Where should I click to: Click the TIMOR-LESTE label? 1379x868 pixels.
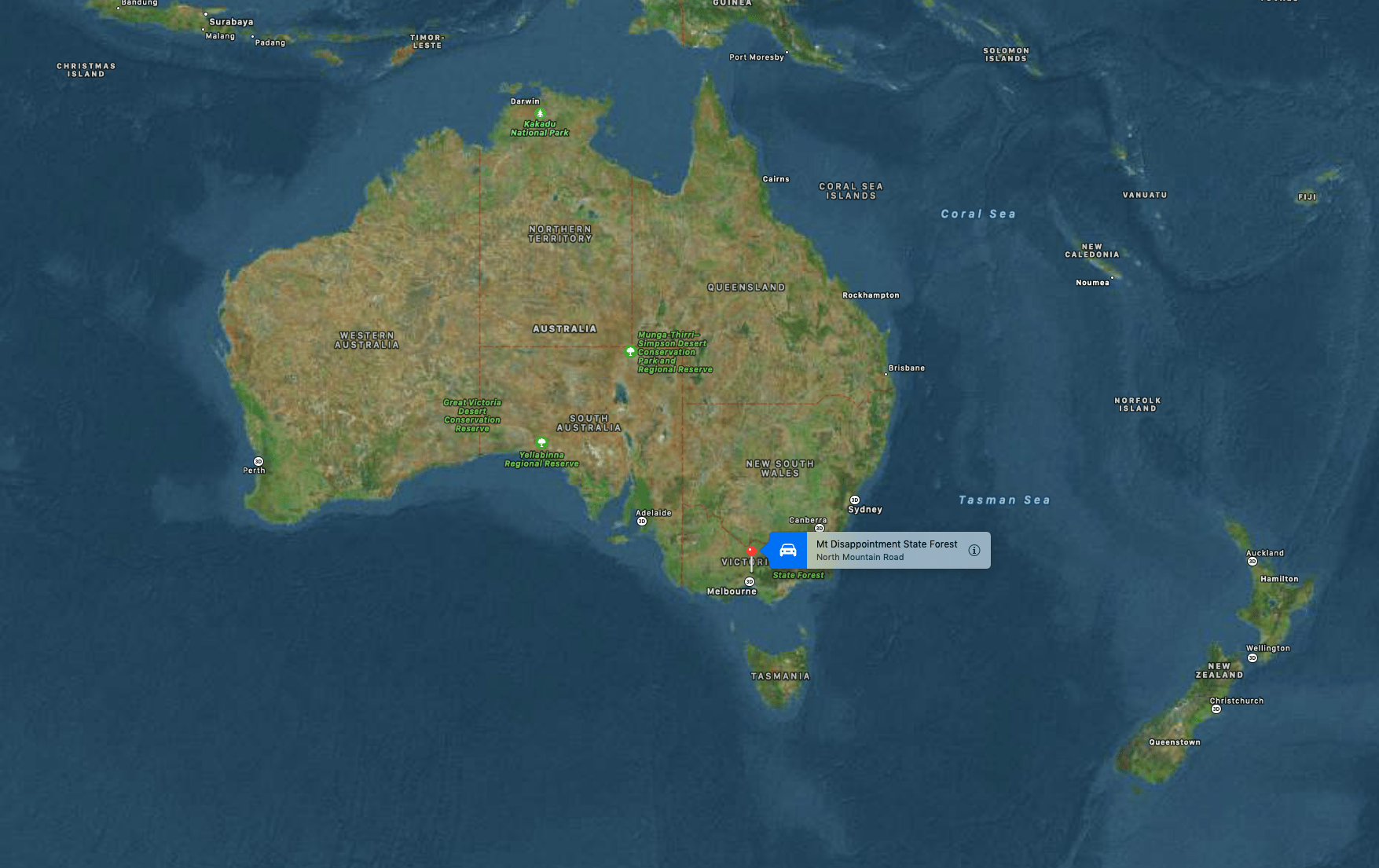pos(427,42)
